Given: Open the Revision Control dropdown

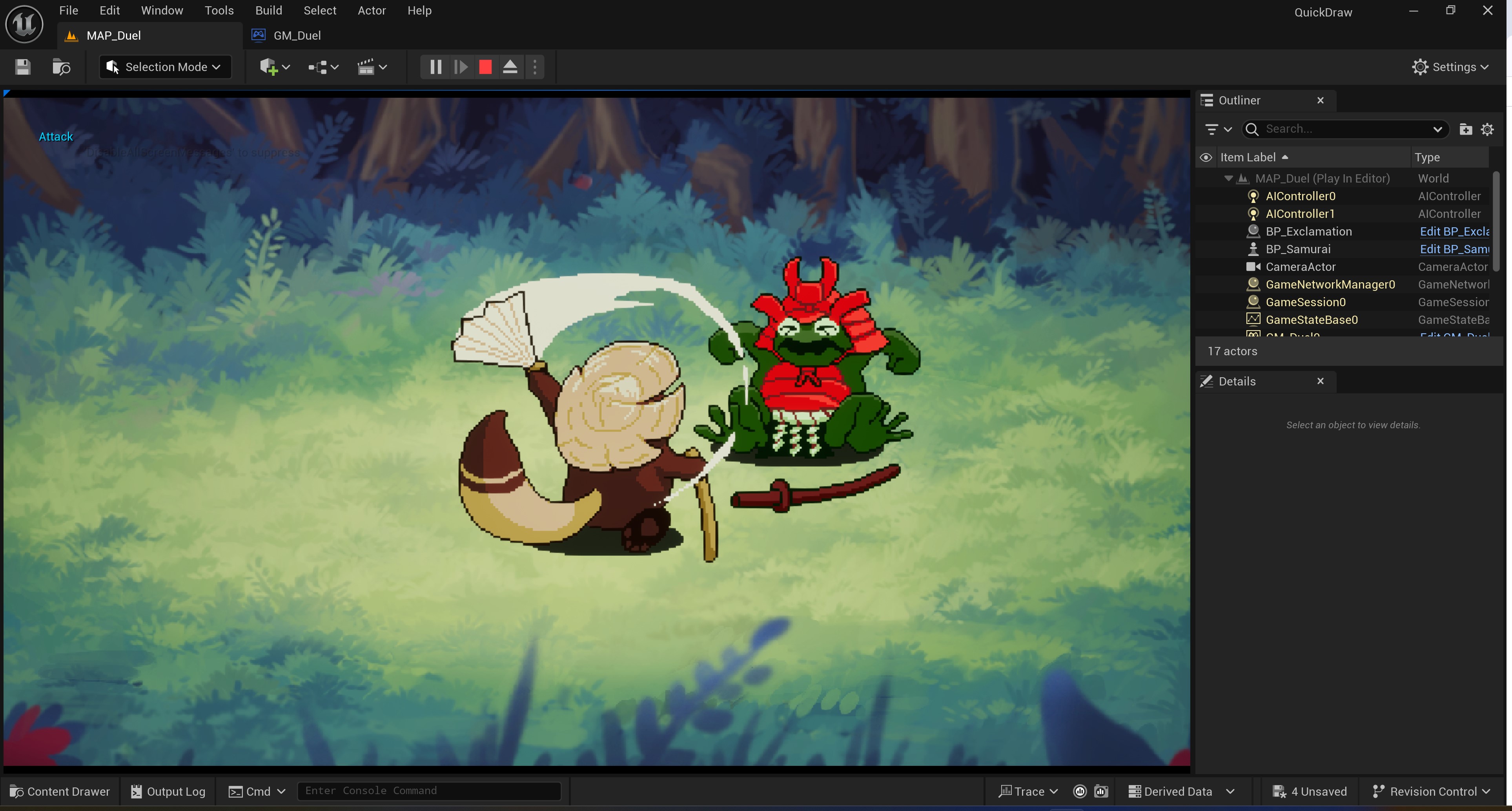Looking at the screenshot, I should (x=1431, y=791).
